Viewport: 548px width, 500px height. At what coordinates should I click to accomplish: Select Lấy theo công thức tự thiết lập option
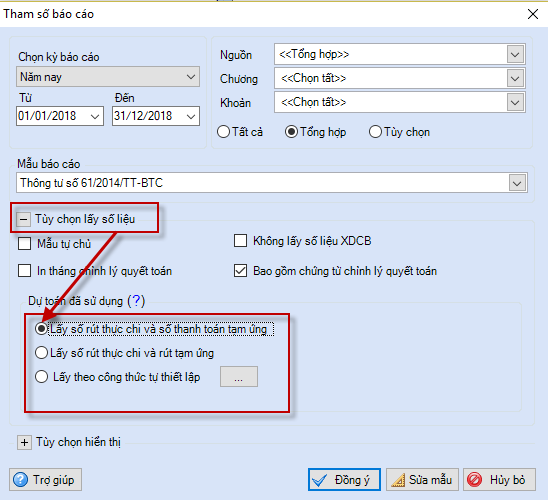[41, 377]
